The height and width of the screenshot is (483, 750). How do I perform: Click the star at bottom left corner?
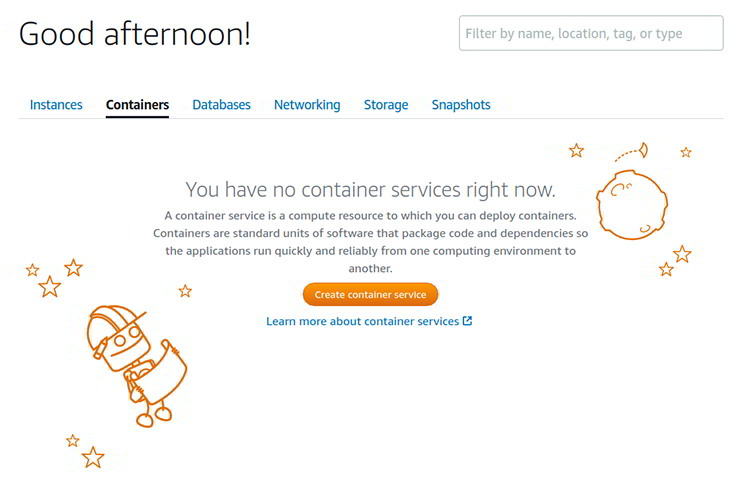click(93, 458)
